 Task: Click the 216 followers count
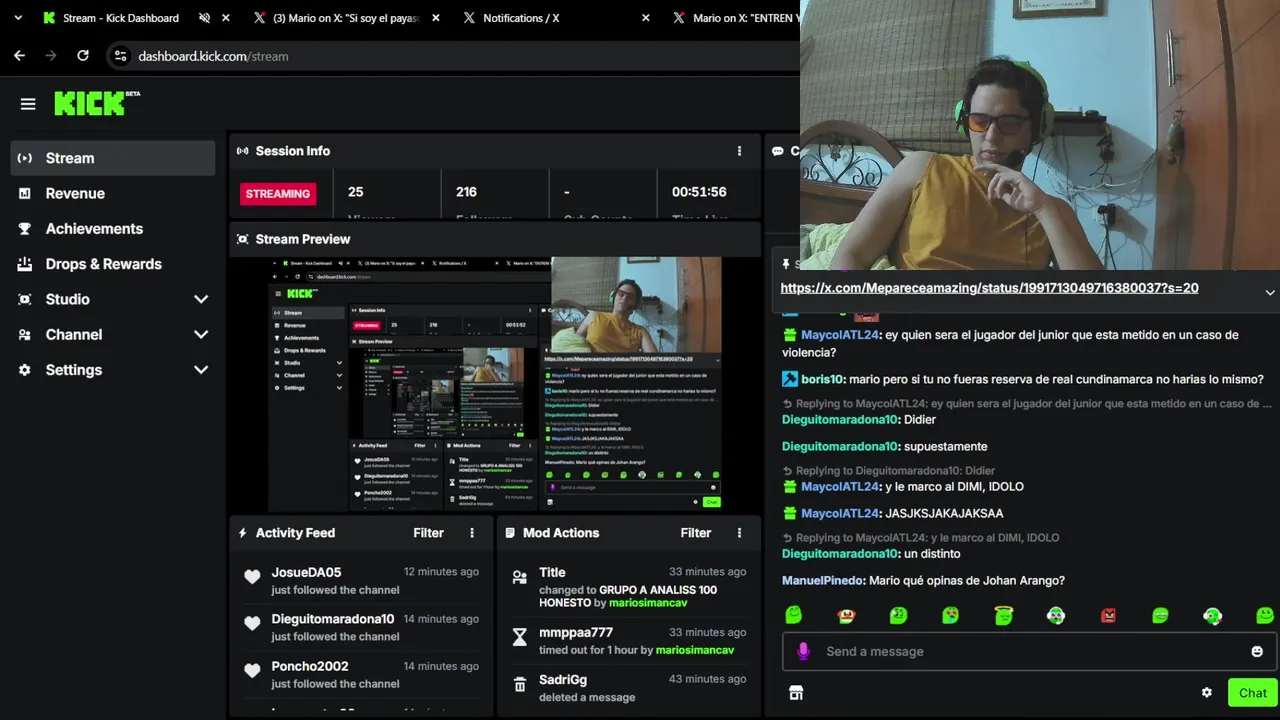(x=466, y=192)
